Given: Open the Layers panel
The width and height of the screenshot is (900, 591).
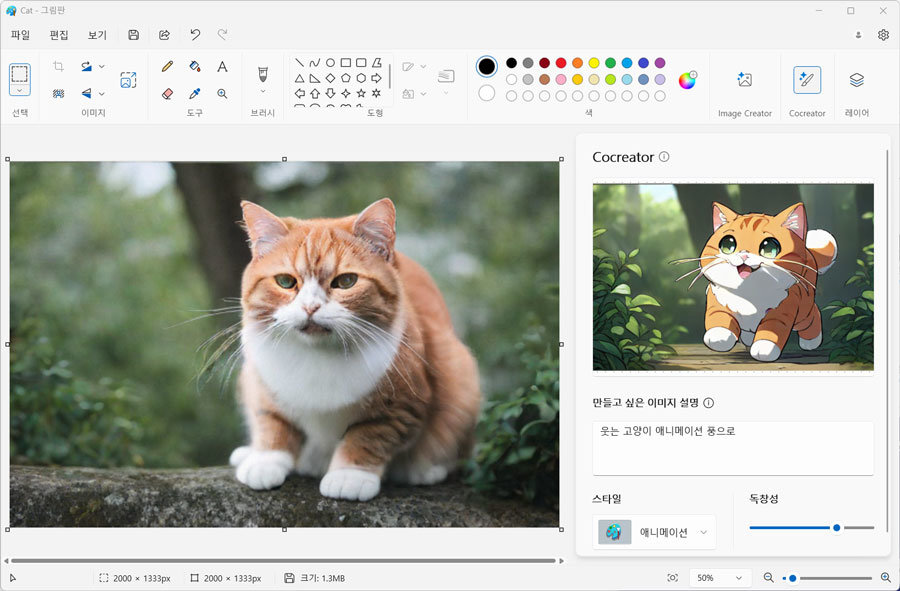Looking at the screenshot, I should tap(856, 88).
